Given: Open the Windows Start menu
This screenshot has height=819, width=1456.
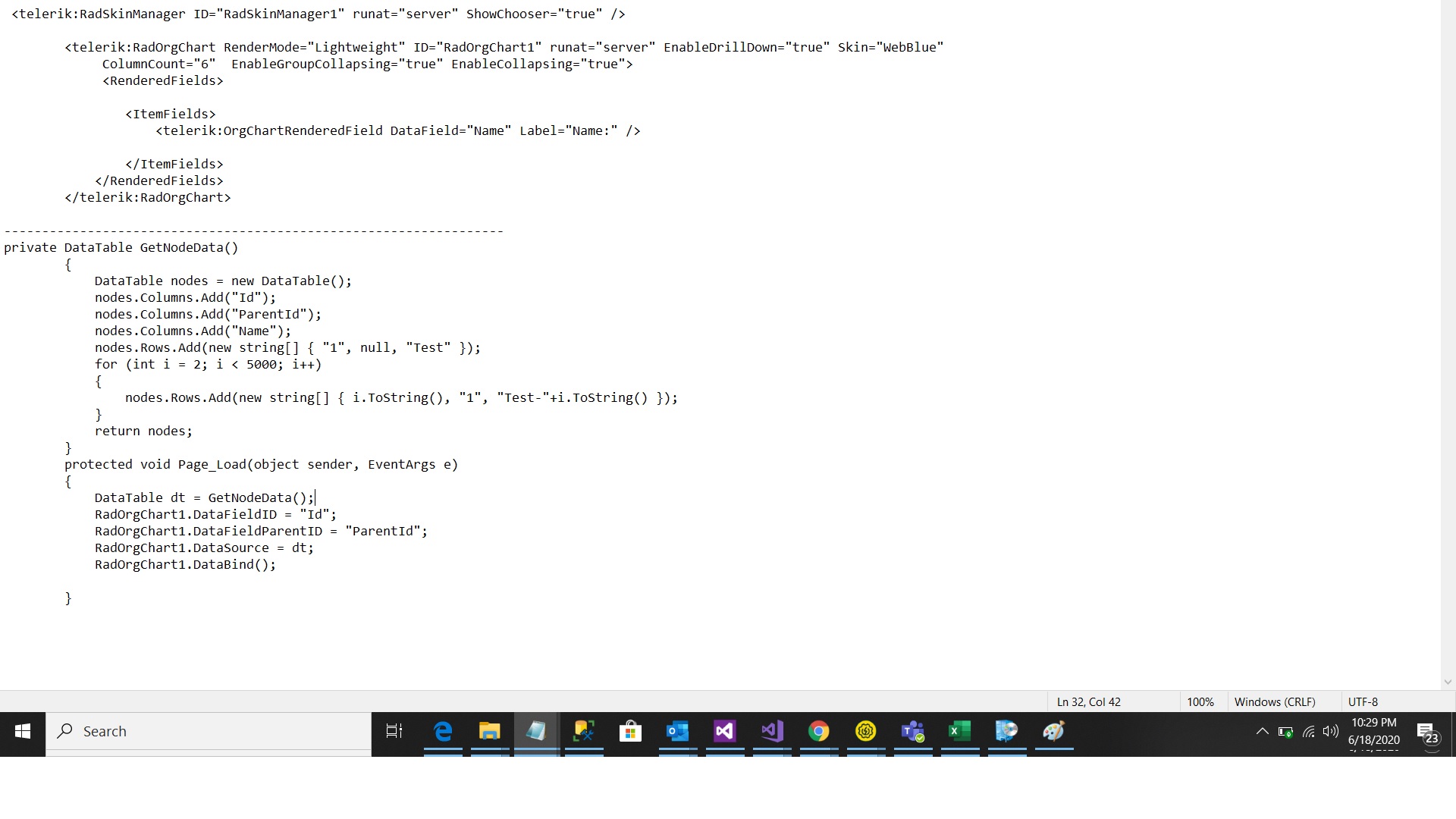Looking at the screenshot, I should [23, 732].
